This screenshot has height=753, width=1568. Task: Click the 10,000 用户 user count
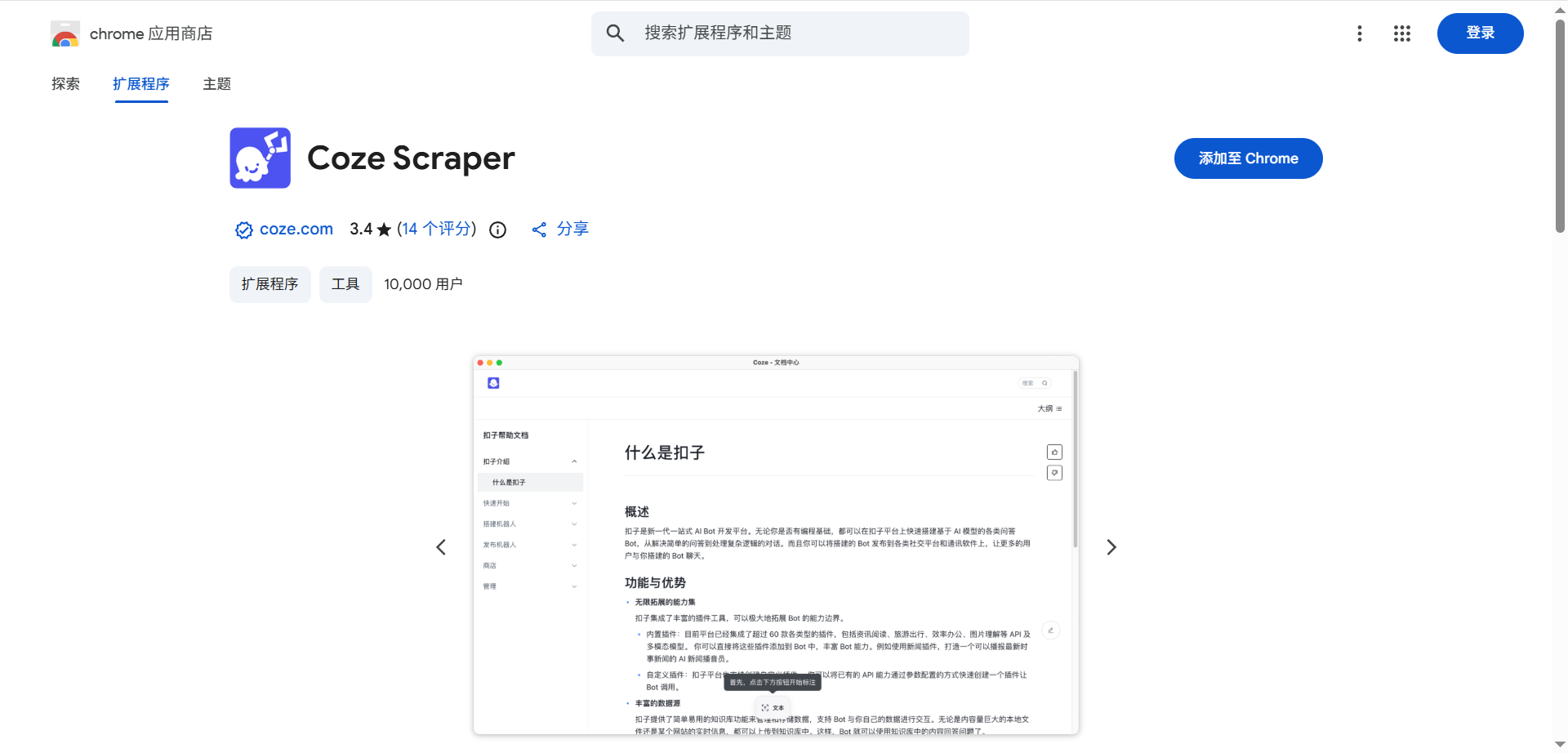[423, 284]
